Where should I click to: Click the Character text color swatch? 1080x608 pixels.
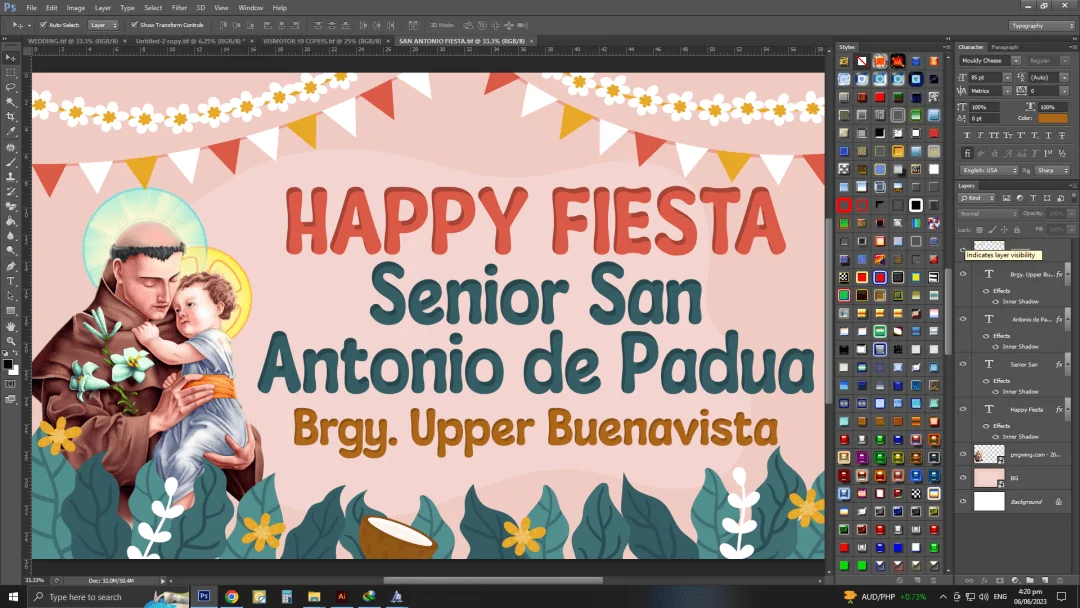click(x=1052, y=118)
